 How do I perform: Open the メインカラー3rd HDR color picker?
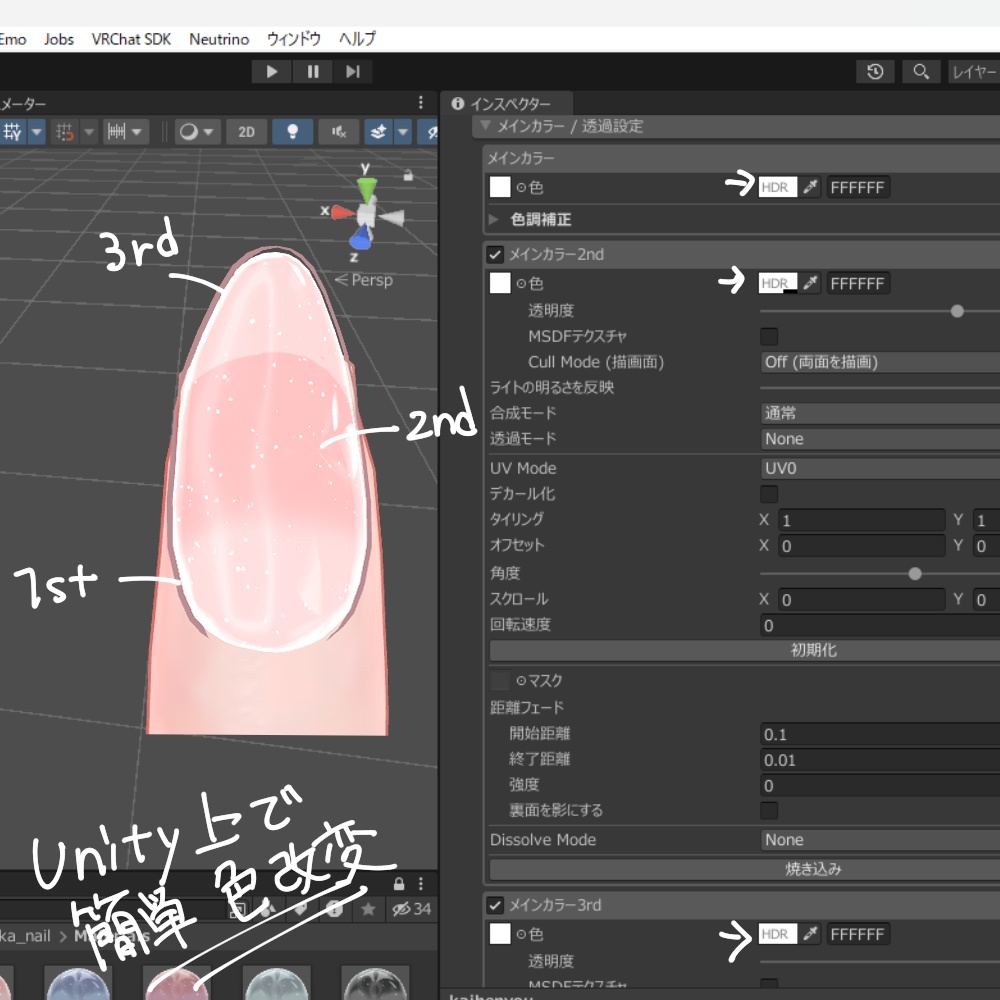[x=777, y=934]
